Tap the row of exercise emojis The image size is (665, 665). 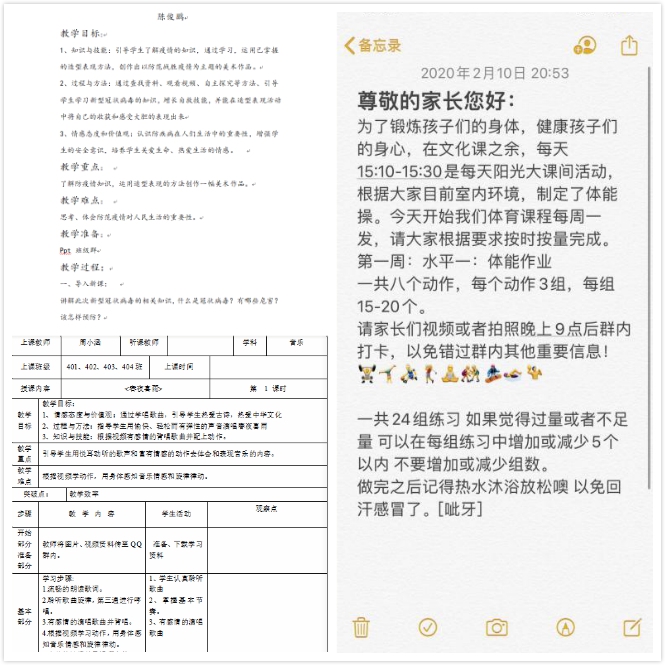(x=452, y=372)
